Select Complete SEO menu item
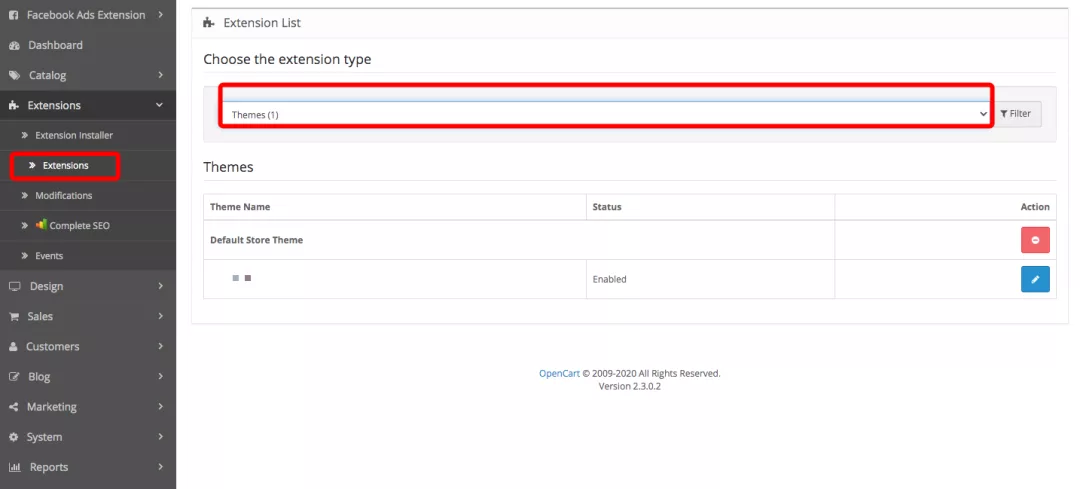The width and height of the screenshot is (1080, 489). tap(79, 226)
